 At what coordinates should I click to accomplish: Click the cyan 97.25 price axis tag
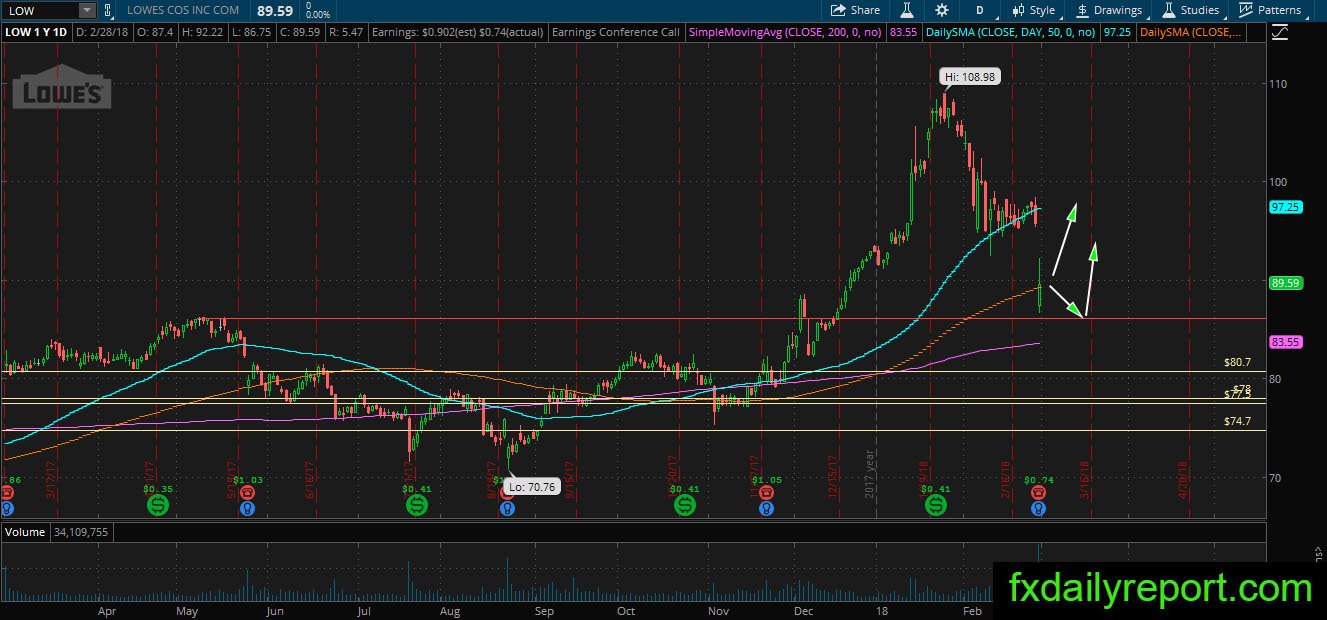(1285, 207)
